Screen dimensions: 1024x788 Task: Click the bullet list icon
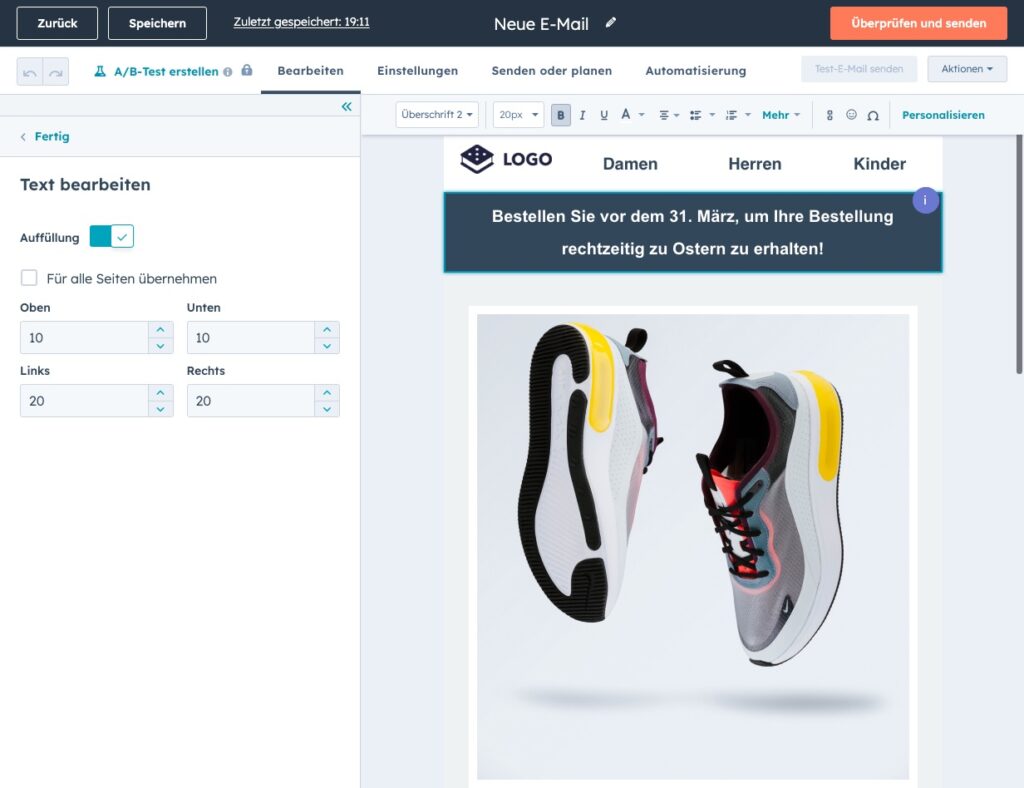coord(696,115)
